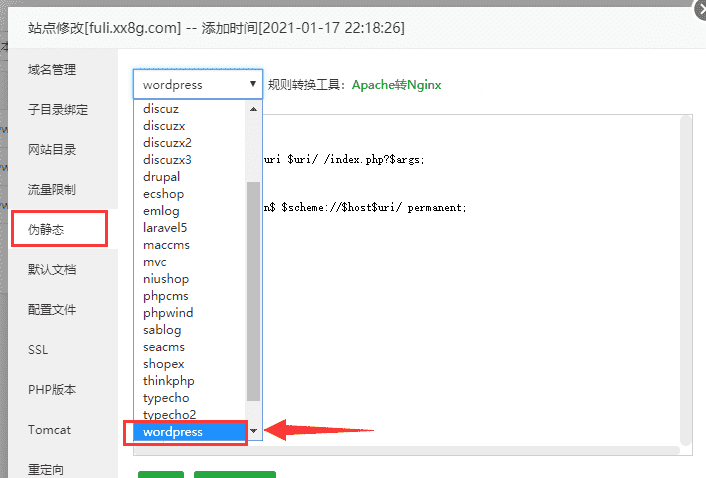This screenshot has width=706, height=478.
Task: Switch to 子目录绑定 tab
Action: click(58, 110)
